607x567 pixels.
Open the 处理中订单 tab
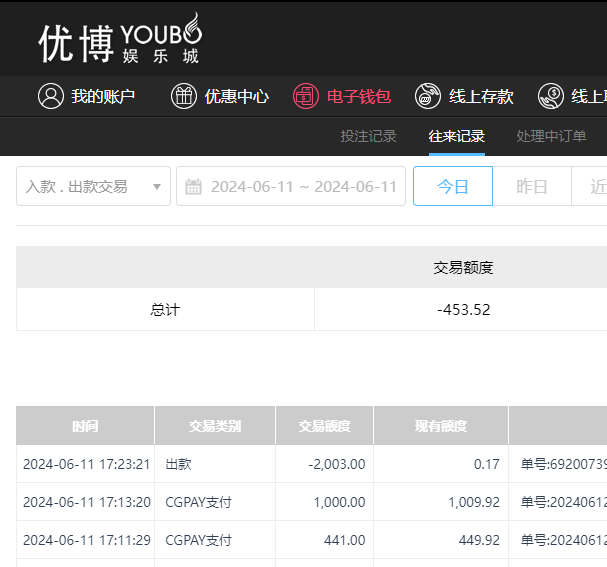pyautogui.click(x=551, y=137)
